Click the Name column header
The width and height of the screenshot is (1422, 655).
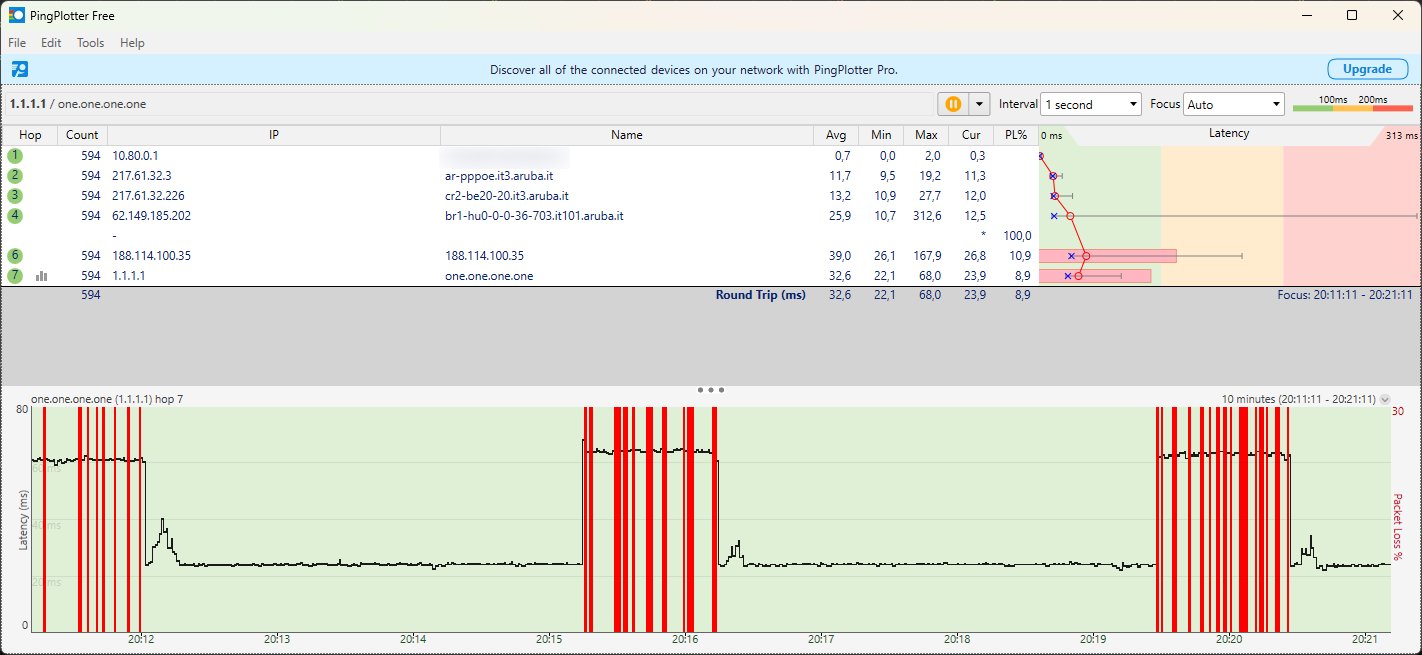[x=627, y=135]
